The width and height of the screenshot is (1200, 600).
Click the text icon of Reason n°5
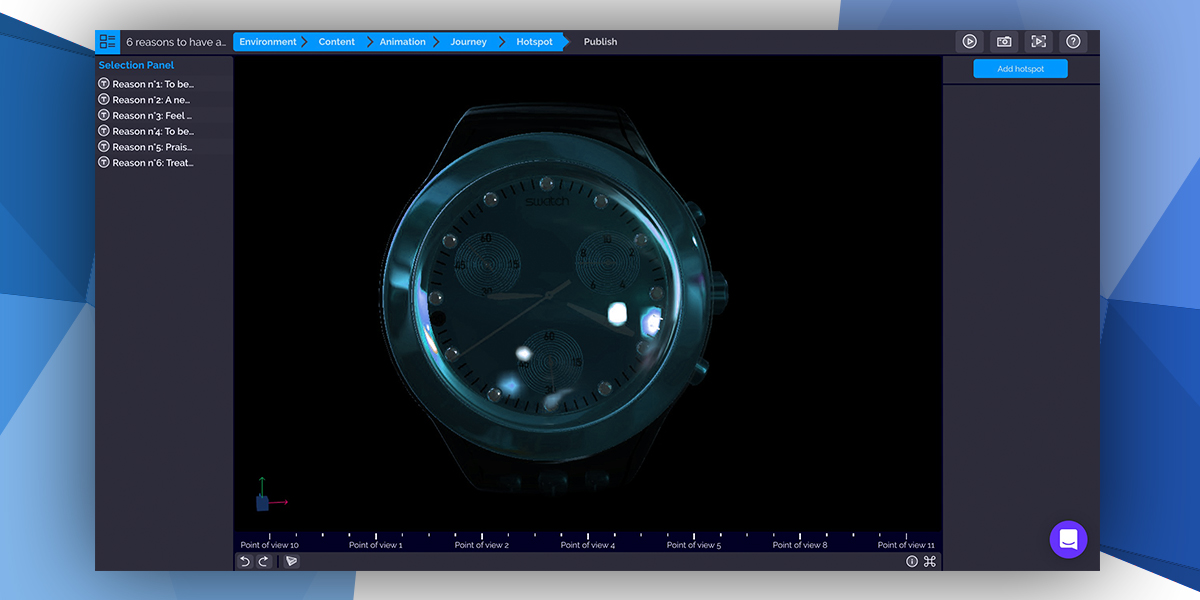tap(103, 147)
